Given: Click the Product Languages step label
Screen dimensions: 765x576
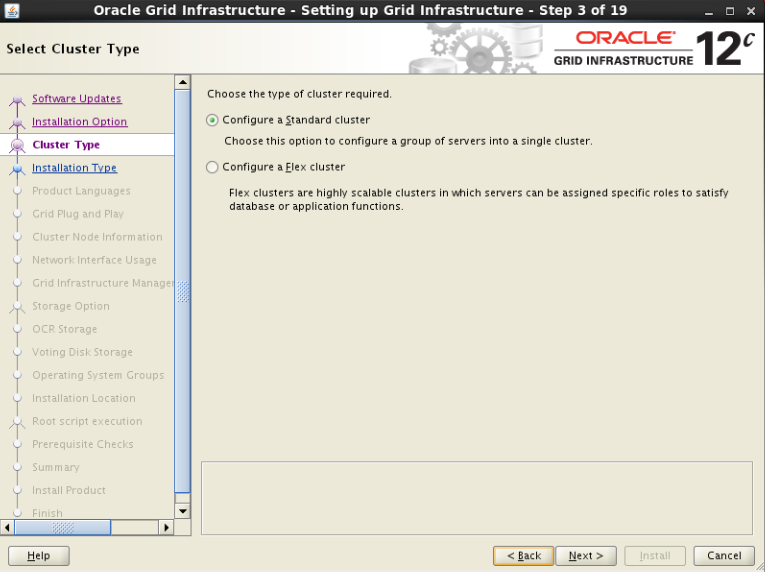Looking at the screenshot, I should 81,191.
